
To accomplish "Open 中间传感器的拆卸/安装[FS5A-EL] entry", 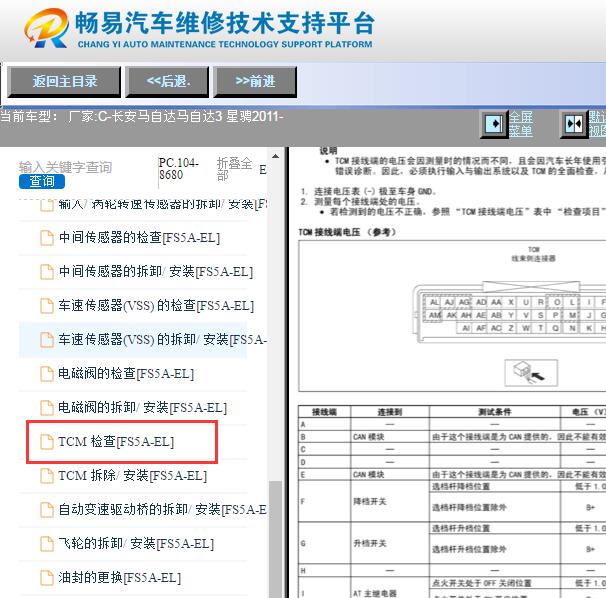I will coord(156,271).
